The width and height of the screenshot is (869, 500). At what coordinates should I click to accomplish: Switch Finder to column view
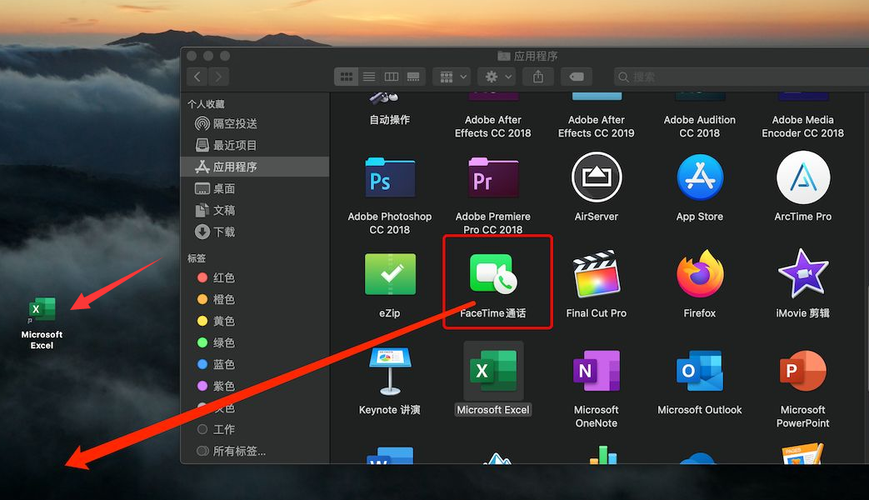(391, 77)
